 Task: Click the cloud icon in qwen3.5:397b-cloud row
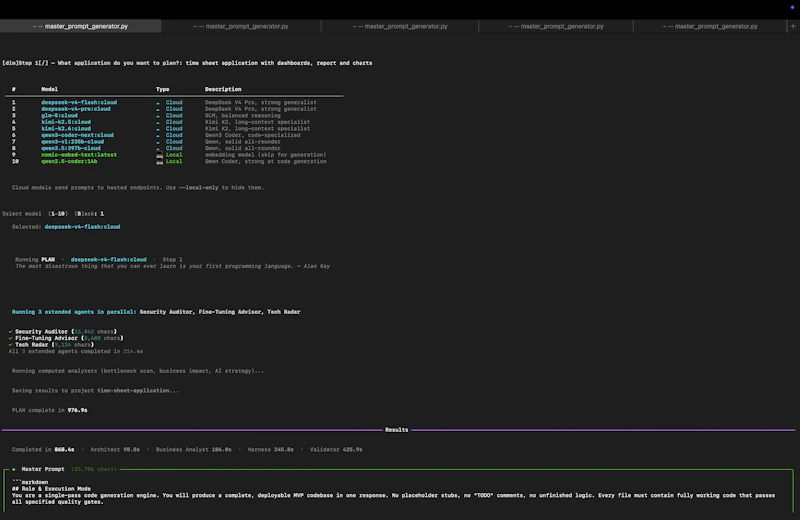pos(158,148)
